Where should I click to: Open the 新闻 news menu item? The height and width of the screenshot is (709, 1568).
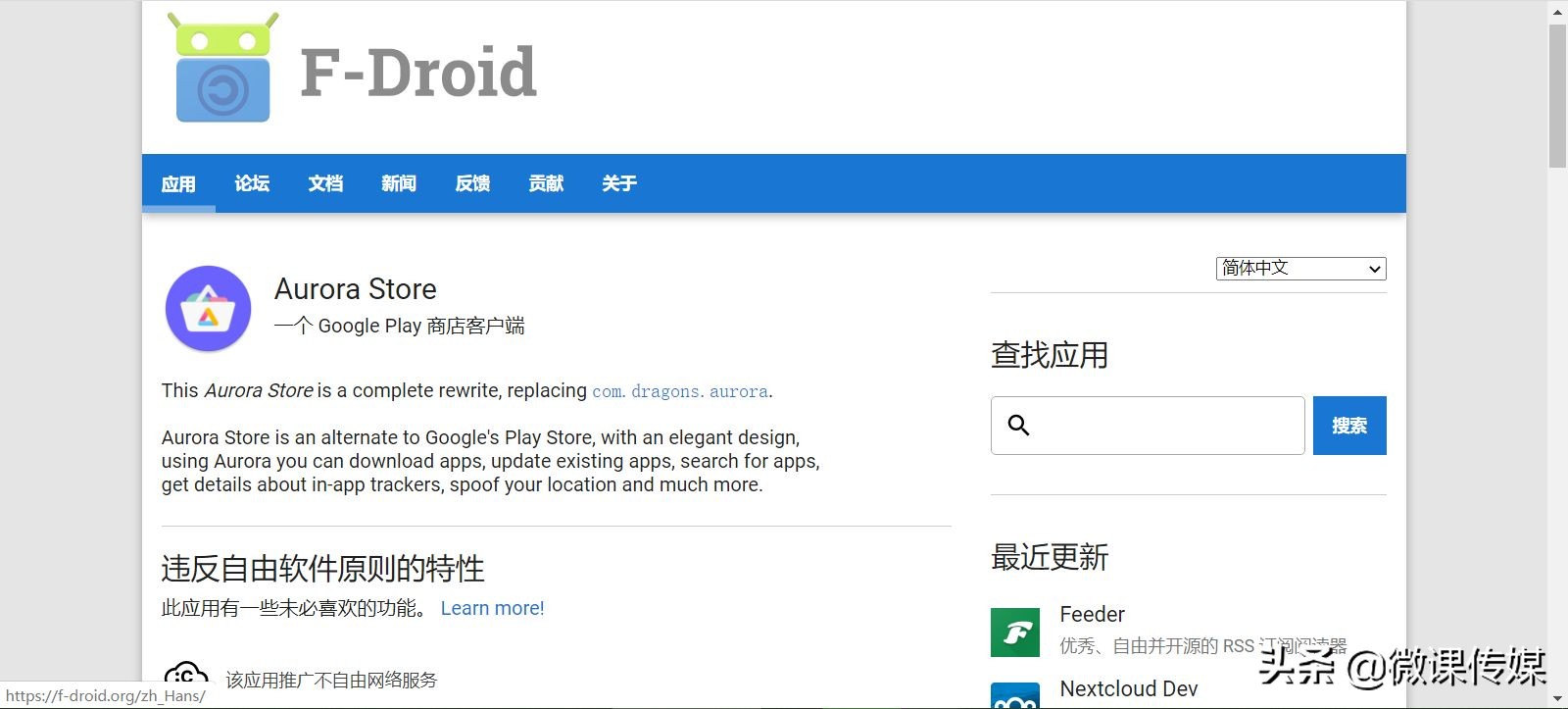399,183
